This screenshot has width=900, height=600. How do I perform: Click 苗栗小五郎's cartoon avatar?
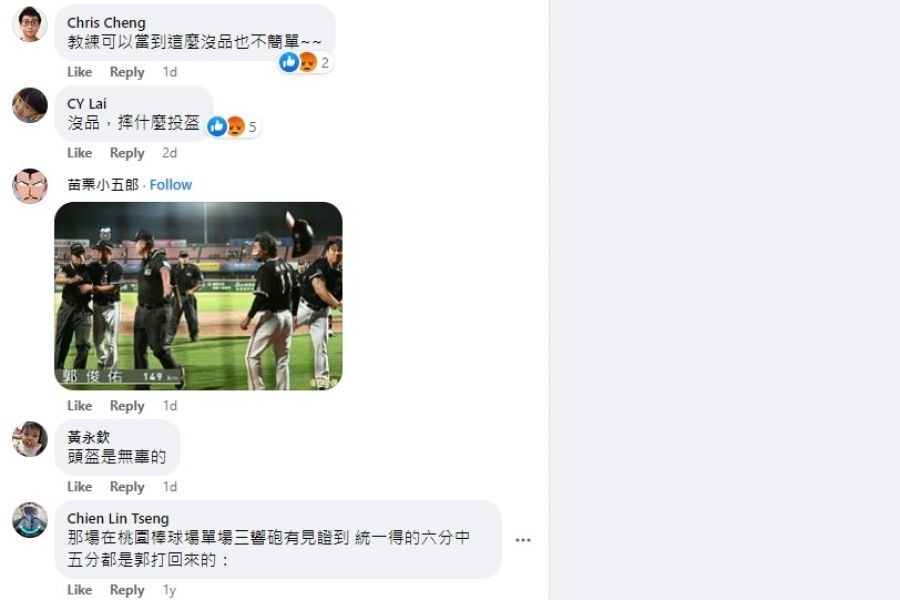[30, 186]
